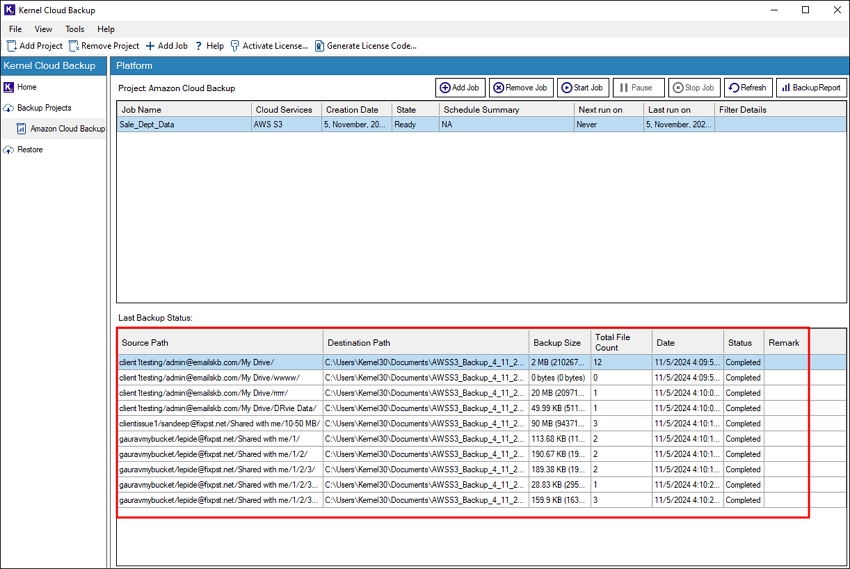Viewport: 850px width, 569px height.
Task: Select Backup Projects in the sidebar
Action: (x=44, y=108)
